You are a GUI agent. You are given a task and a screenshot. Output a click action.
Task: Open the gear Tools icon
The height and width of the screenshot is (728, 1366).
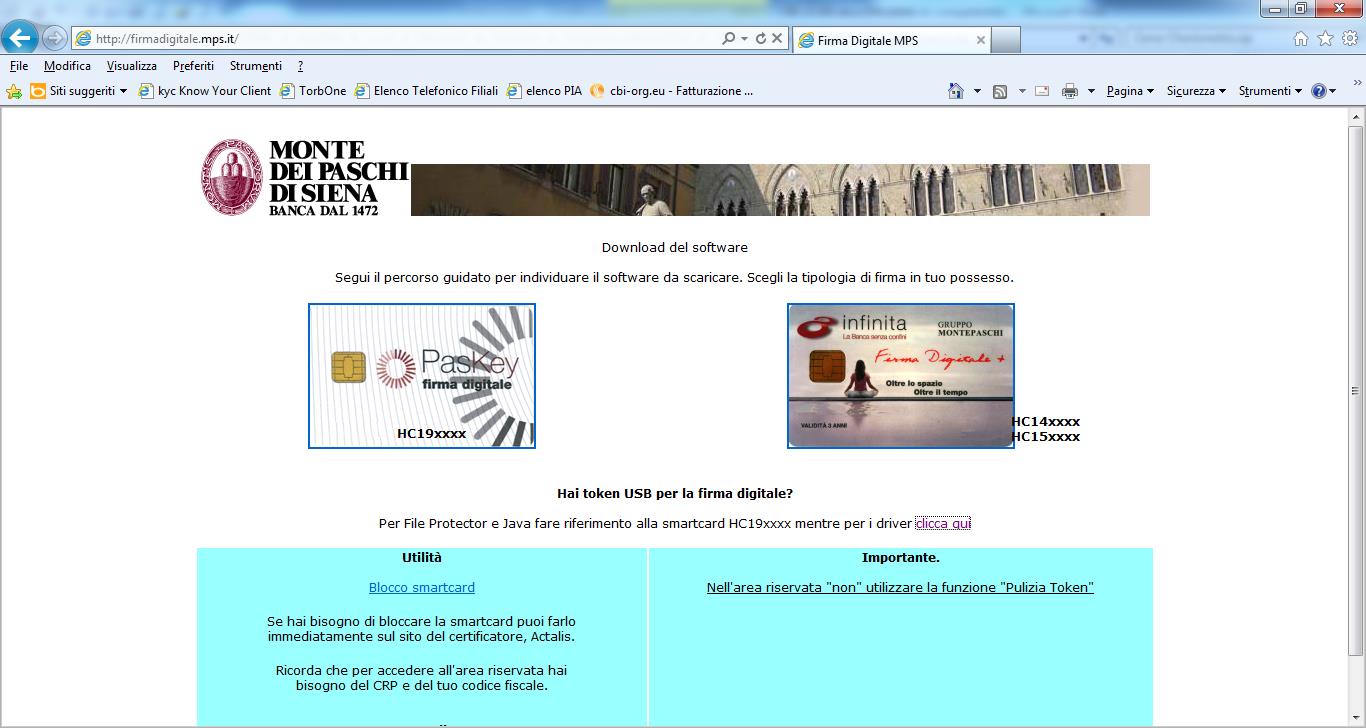click(1349, 39)
